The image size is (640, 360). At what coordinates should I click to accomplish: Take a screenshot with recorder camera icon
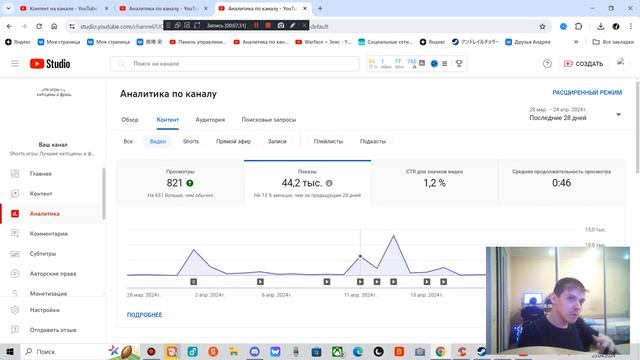click(281, 25)
